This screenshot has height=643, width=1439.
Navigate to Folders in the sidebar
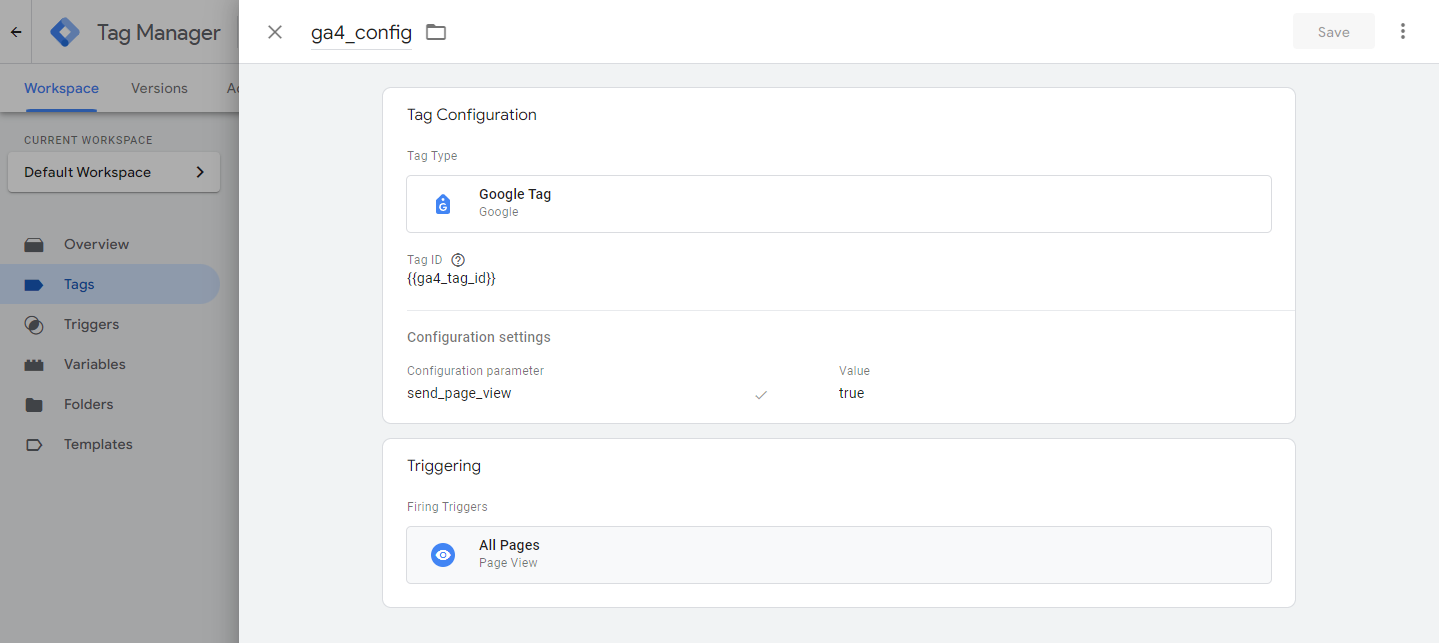click(x=88, y=404)
